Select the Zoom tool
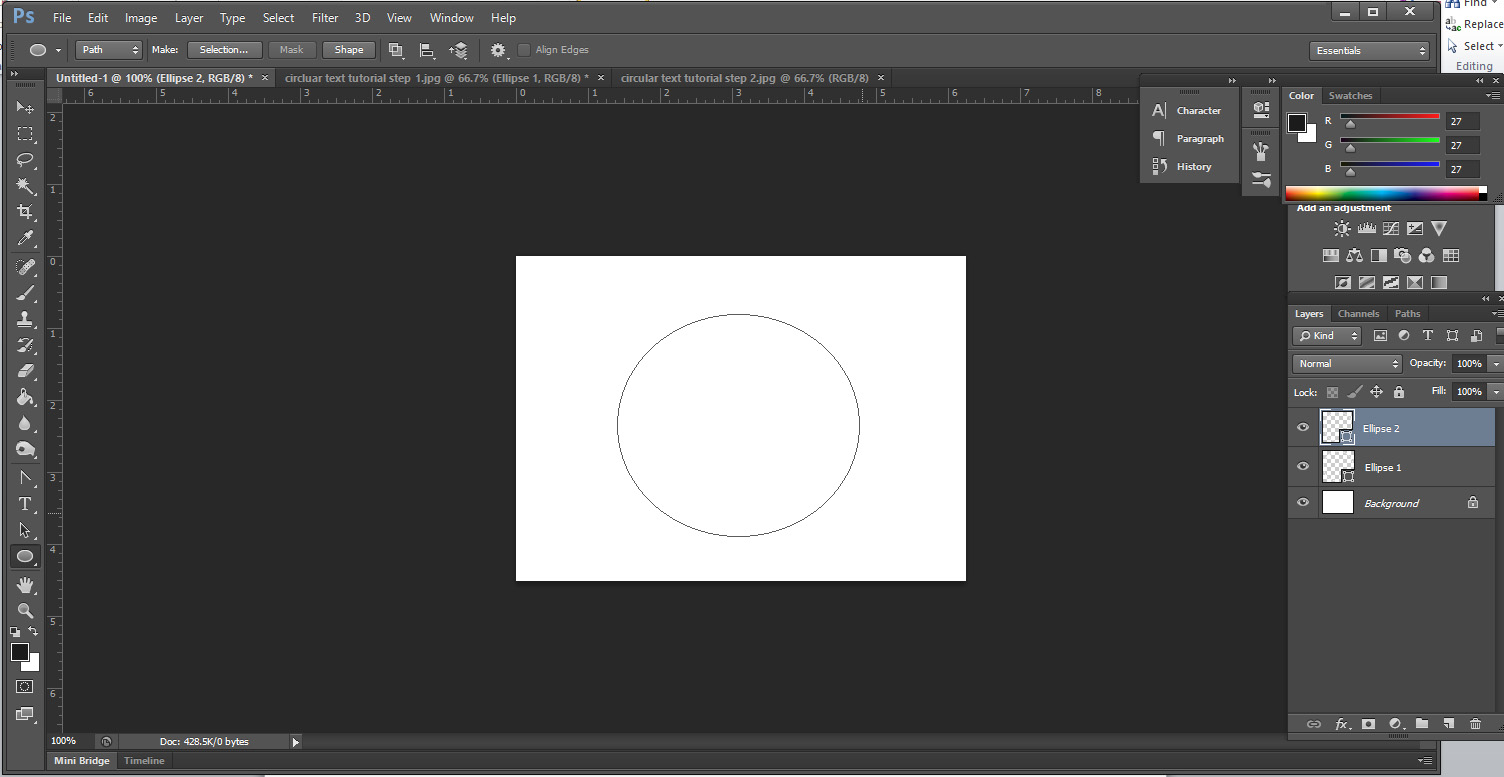Viewport: 1504px width, 777px height. (25, 610)
